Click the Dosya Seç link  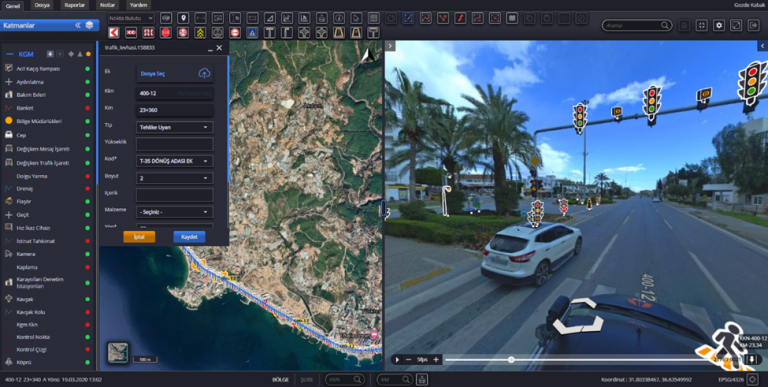pyautogui.click(x=153, y=73)
